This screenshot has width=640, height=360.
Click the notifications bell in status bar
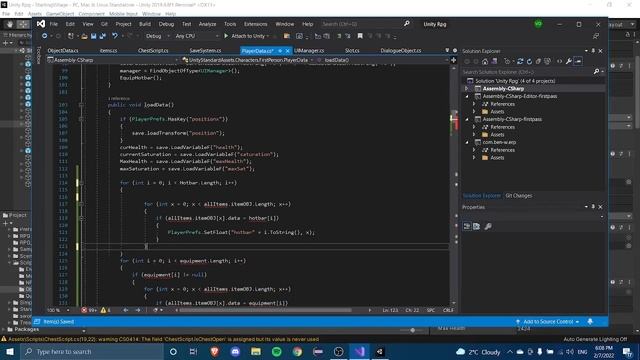pos(590,322)
